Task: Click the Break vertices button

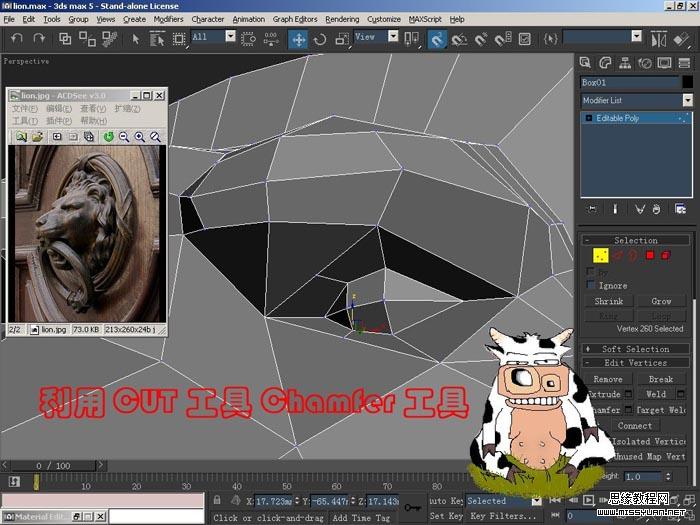Action: [x=661, y=379]
